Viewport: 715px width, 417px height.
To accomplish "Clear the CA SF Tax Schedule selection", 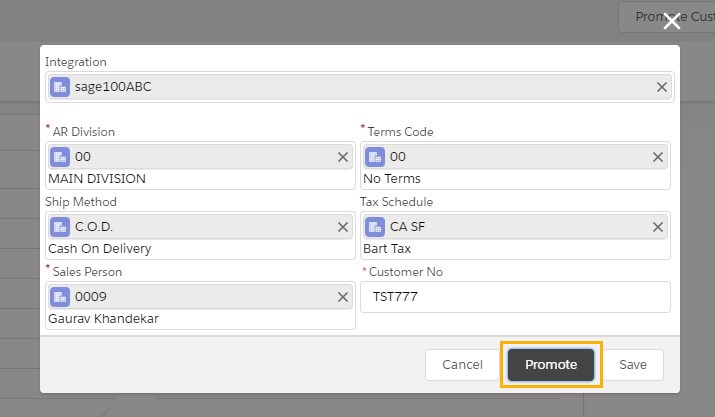I will point(658,227).
